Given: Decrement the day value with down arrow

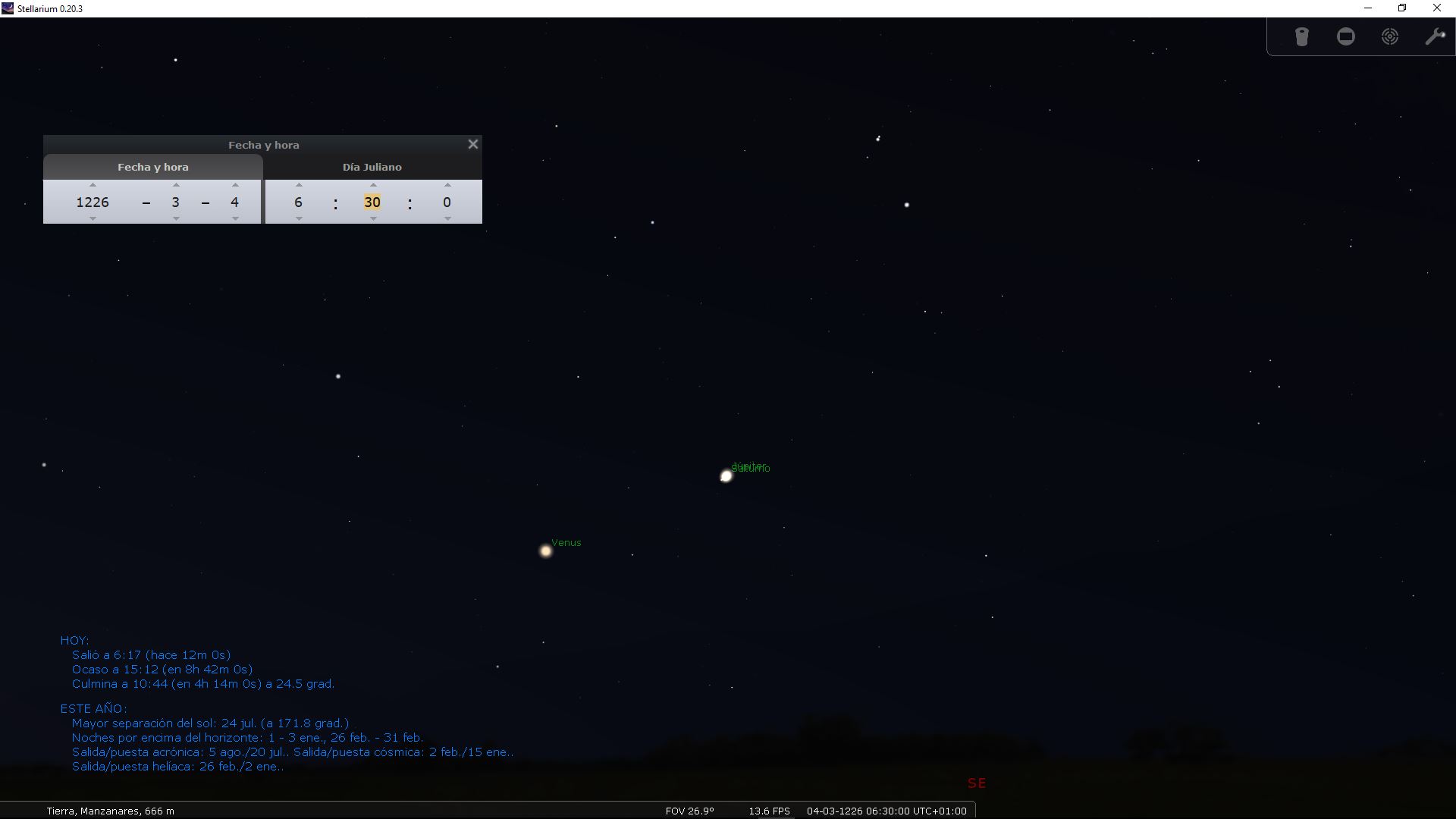Looking at the screenshot, I should pyautogui.click(x=235, y=218).
